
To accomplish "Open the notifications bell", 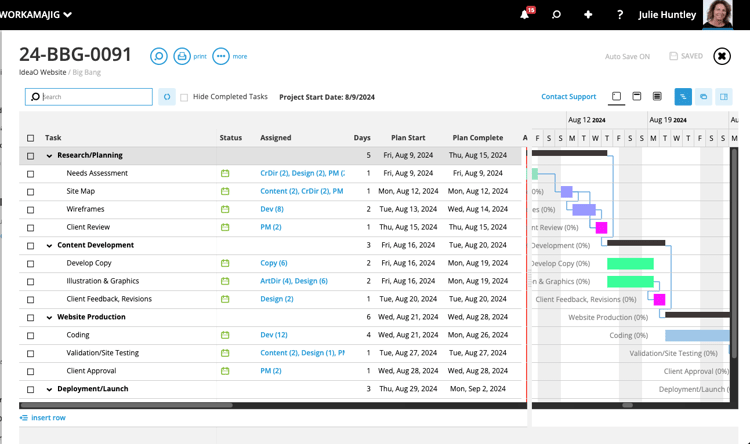I will [x=524, y=15].
